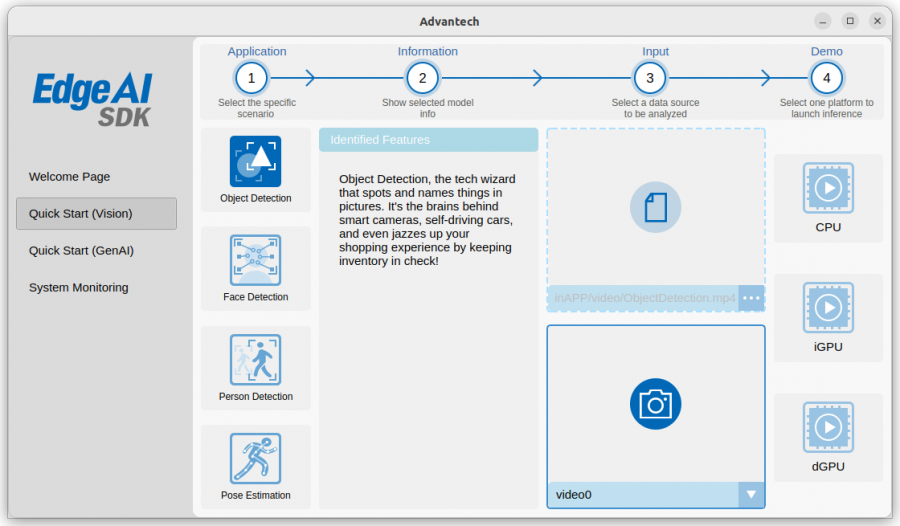Viewport: 900px width, 526px height.
Task: Click 'Select the specific scenario' caption
Action: coord(257,108)
